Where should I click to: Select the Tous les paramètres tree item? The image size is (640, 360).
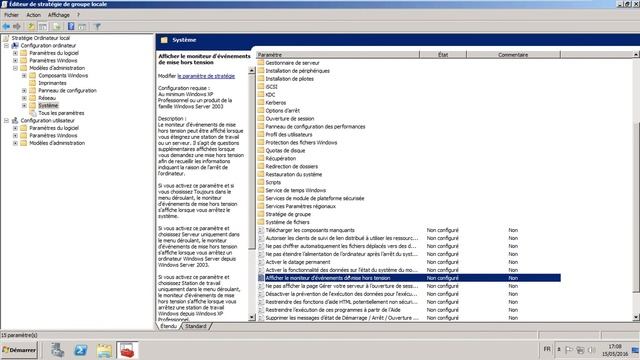pyautogui.click(x=61, y=113)
